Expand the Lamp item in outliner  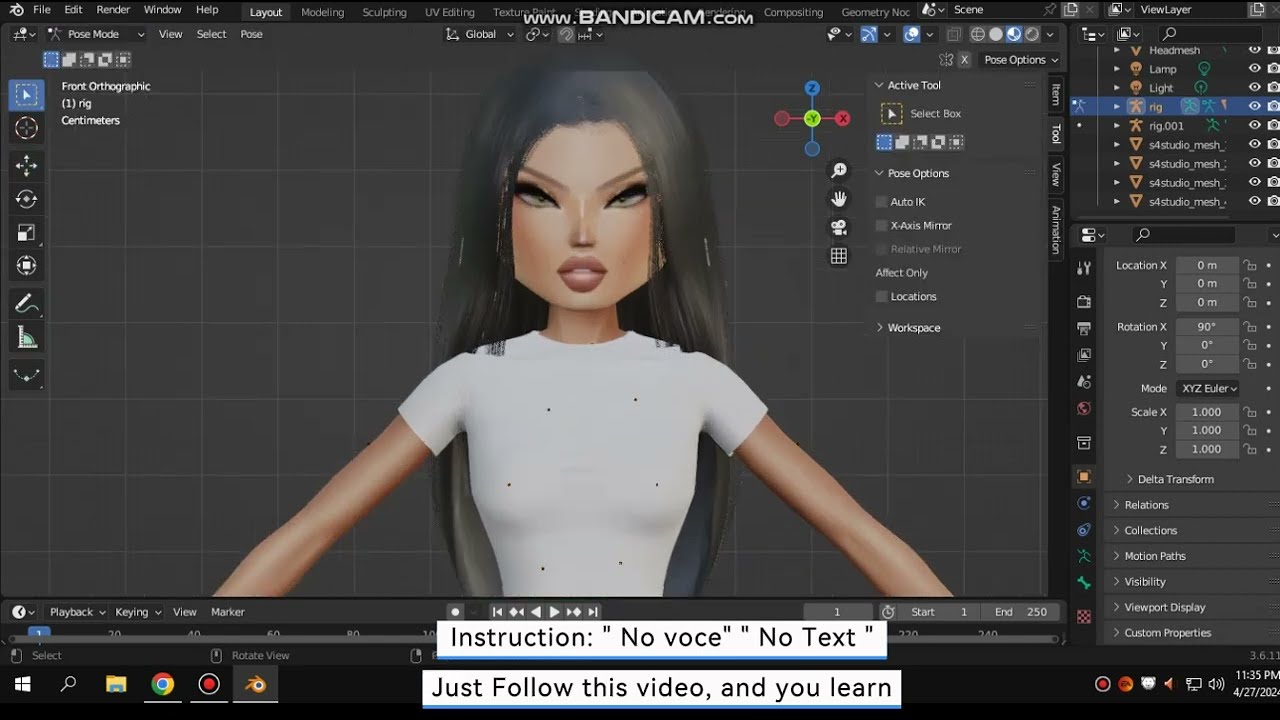click(1117, 69)
